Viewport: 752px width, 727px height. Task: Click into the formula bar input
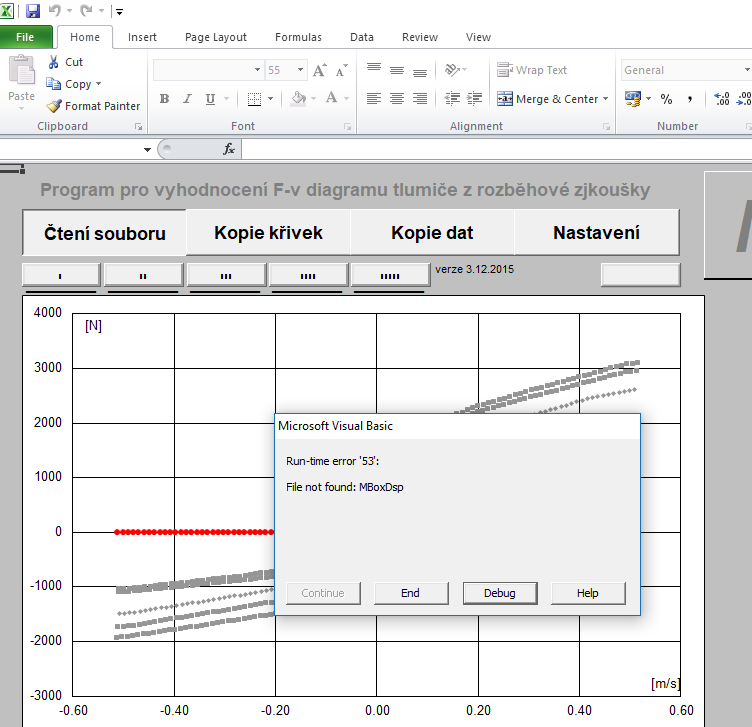pos(490,149)
